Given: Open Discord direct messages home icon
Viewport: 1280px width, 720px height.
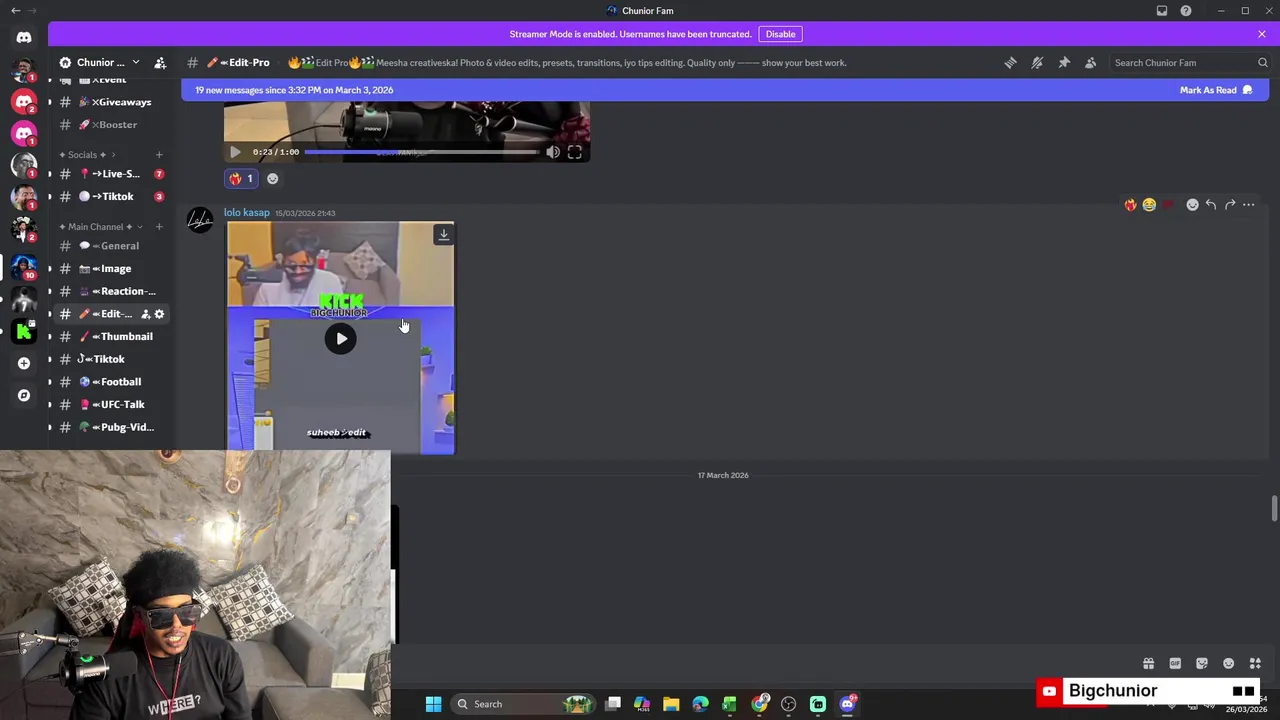Looking at the screenshot, I should coord(24,37).
